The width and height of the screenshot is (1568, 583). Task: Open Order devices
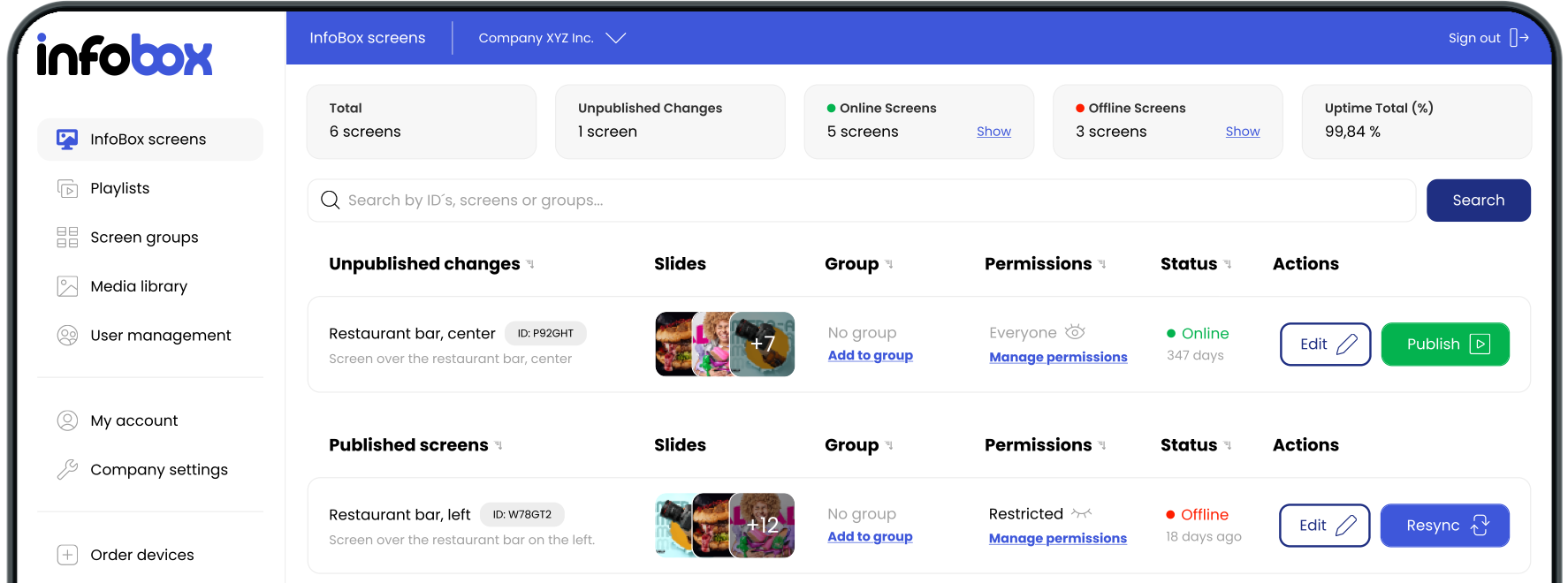coord(141,555)
